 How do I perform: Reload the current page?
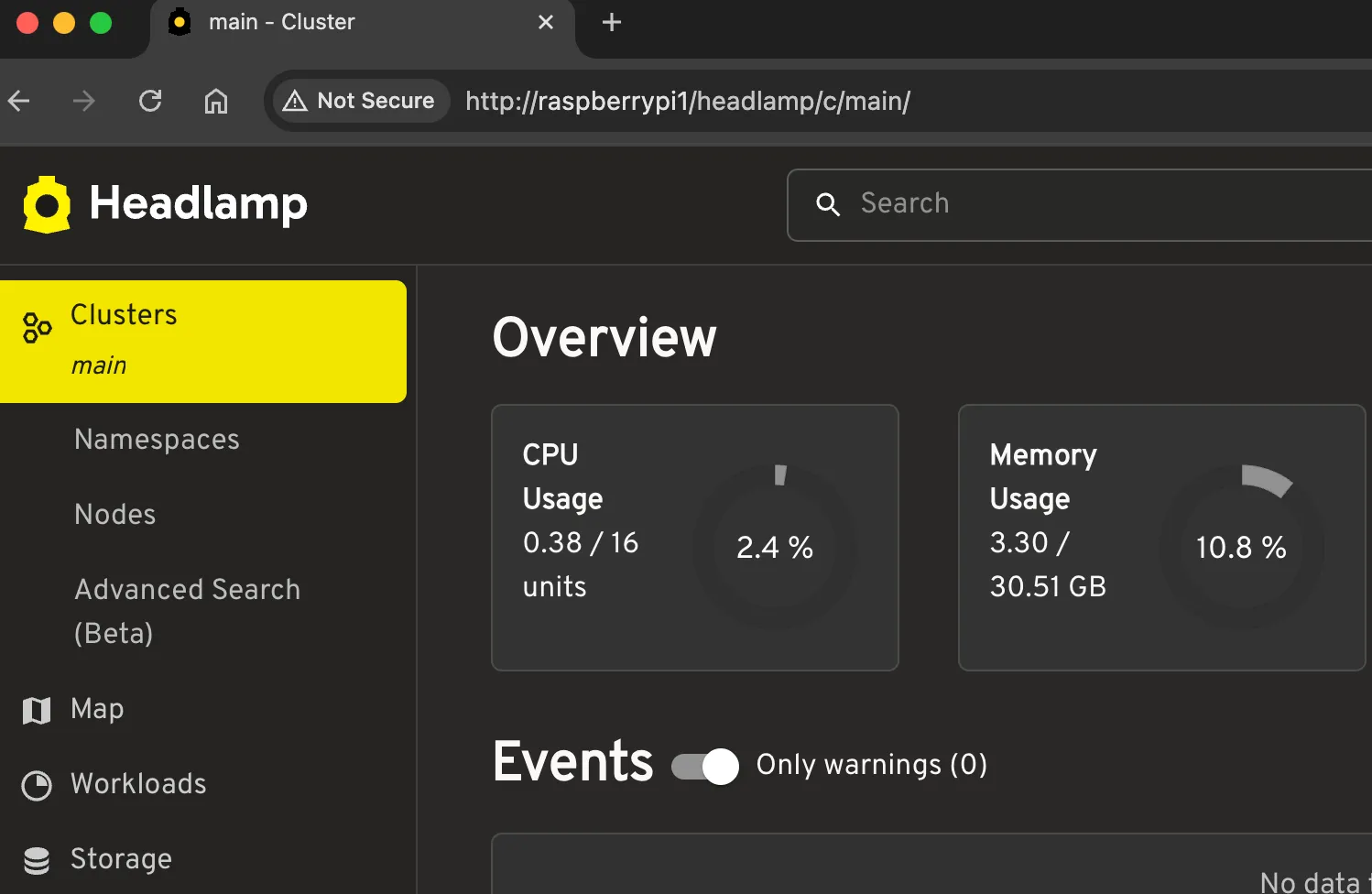(150, 101)
